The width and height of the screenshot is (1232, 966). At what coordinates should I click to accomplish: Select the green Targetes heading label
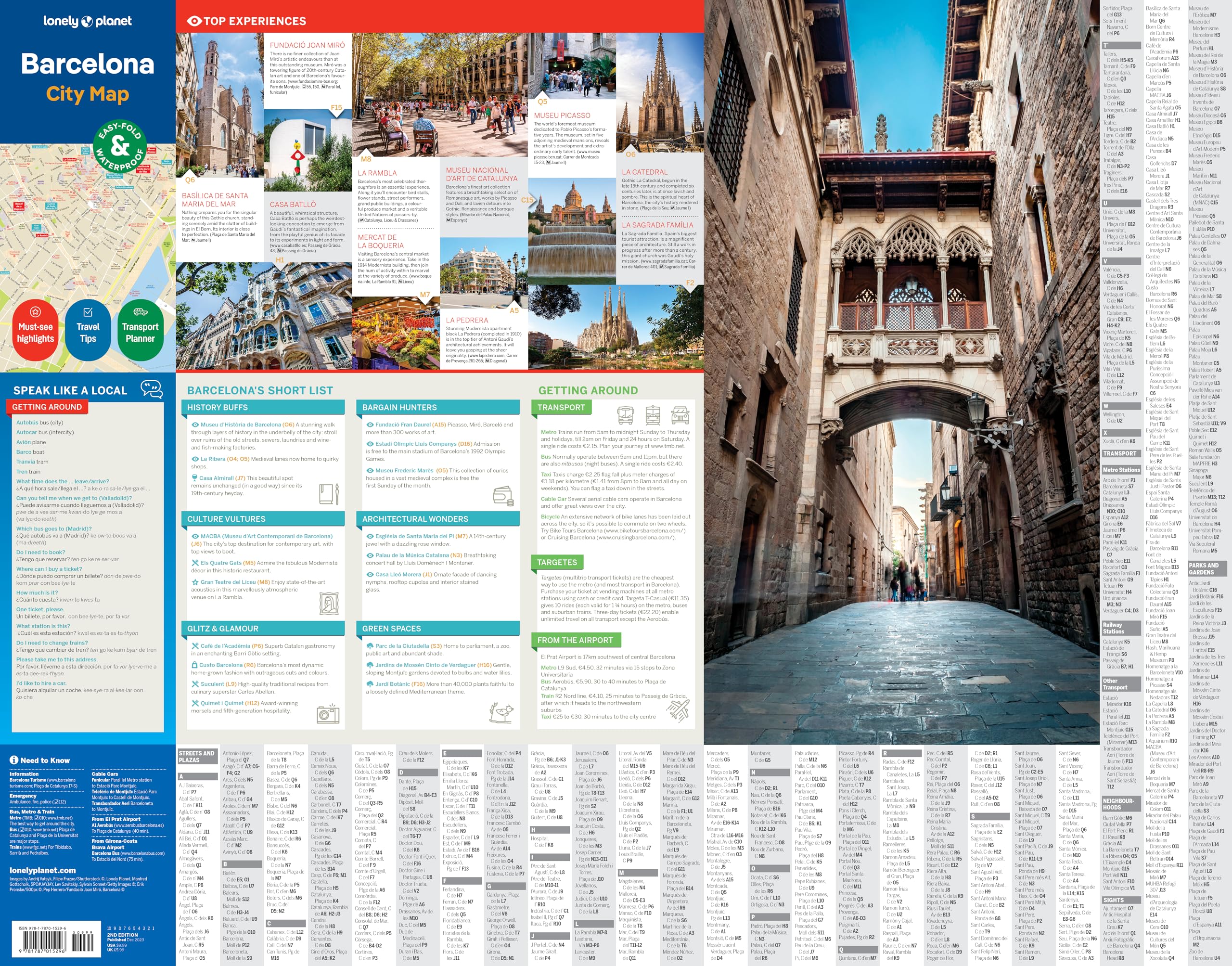557,562
